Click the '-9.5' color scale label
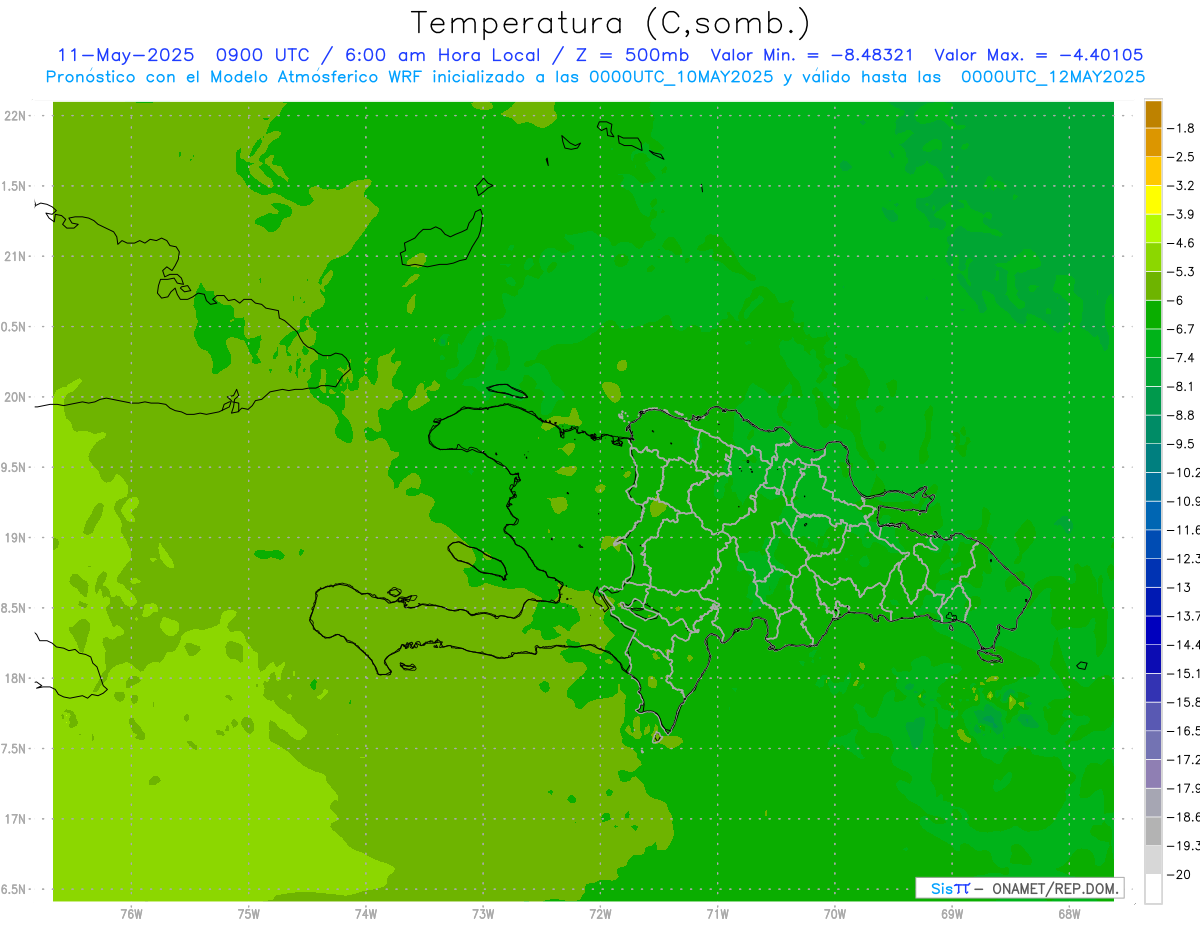1200x927 pixels. (x=1183, y=443)
